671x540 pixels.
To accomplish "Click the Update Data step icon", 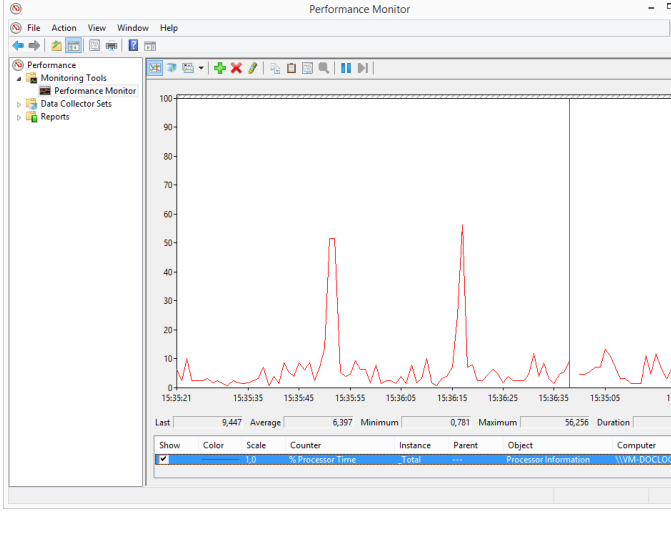I will (363, 68).
